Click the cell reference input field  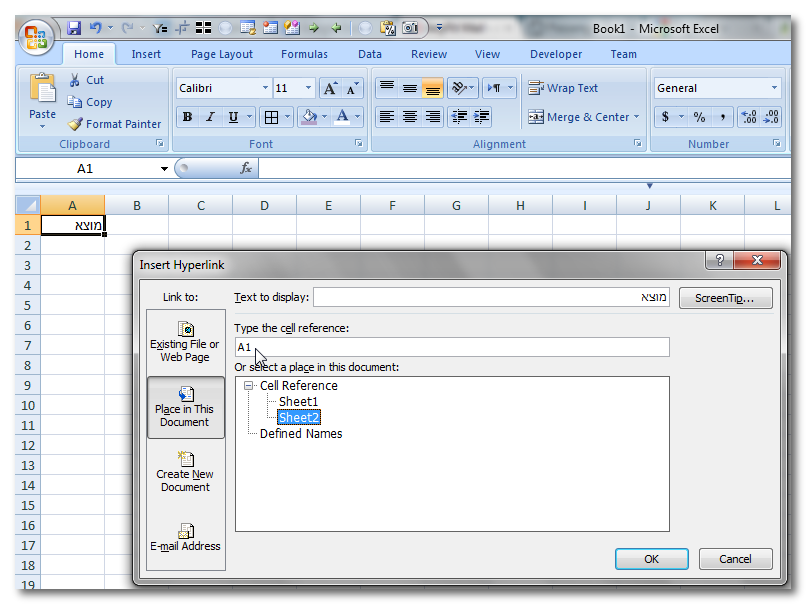[452, 347]
